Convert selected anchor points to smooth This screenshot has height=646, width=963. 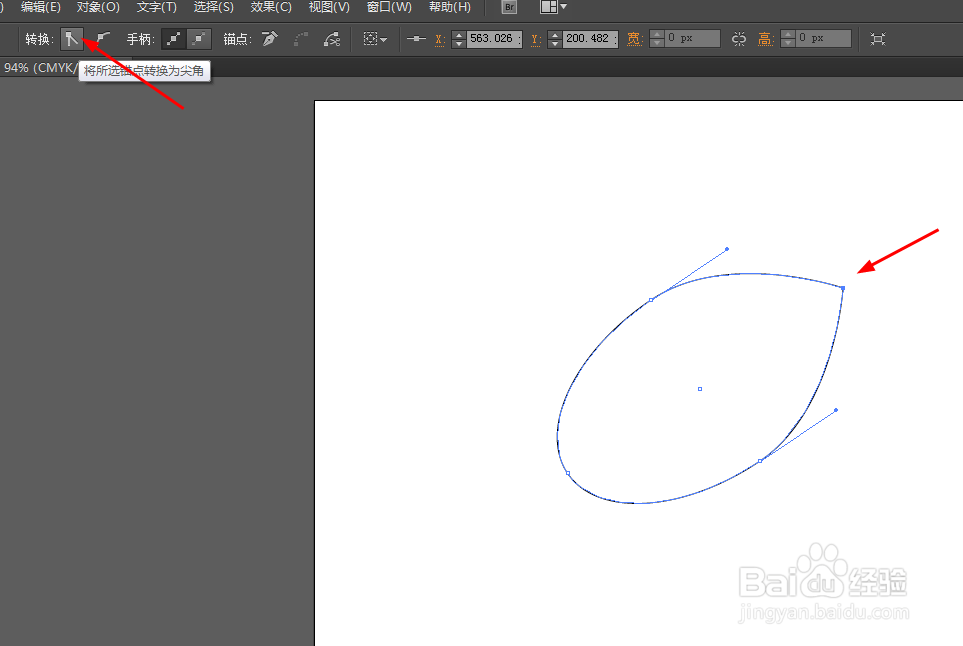coord(103,39)
